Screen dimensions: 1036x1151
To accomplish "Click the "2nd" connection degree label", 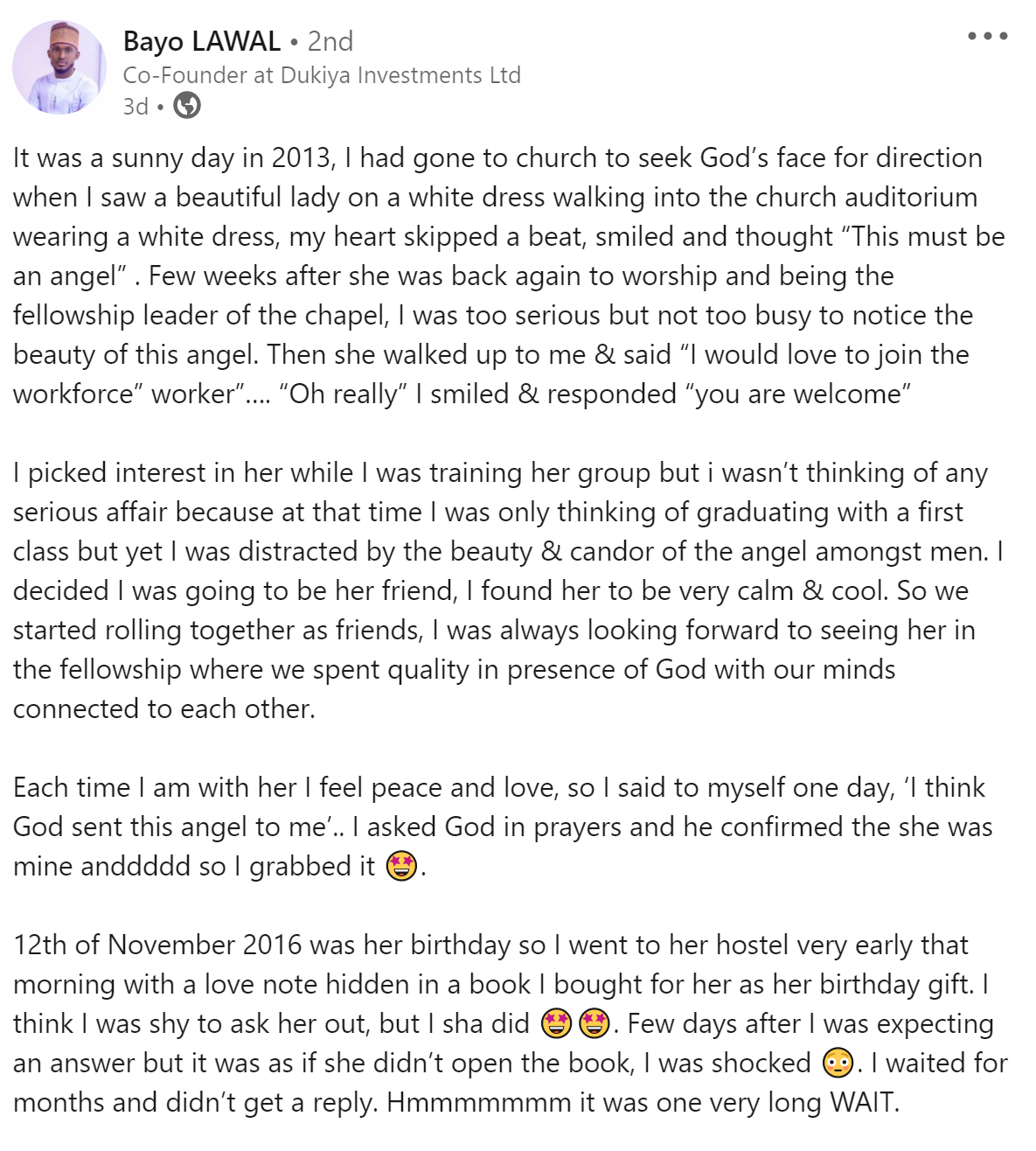I will pyautogui.click(x=330, y=41).
